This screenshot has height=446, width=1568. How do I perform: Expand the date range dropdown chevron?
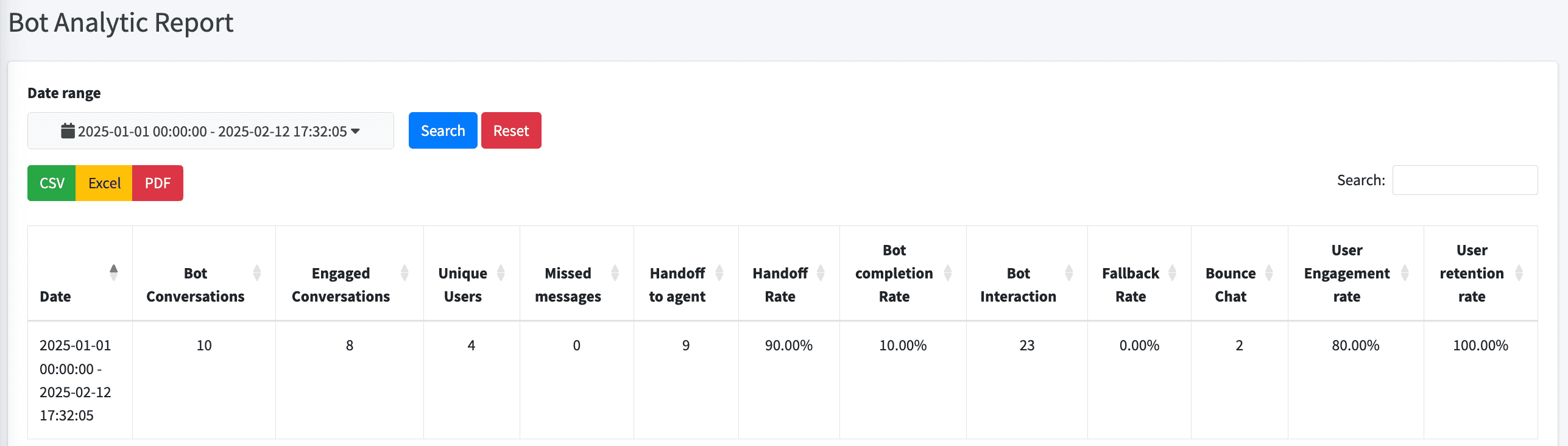pyautogui.click(x=356, y=130)
